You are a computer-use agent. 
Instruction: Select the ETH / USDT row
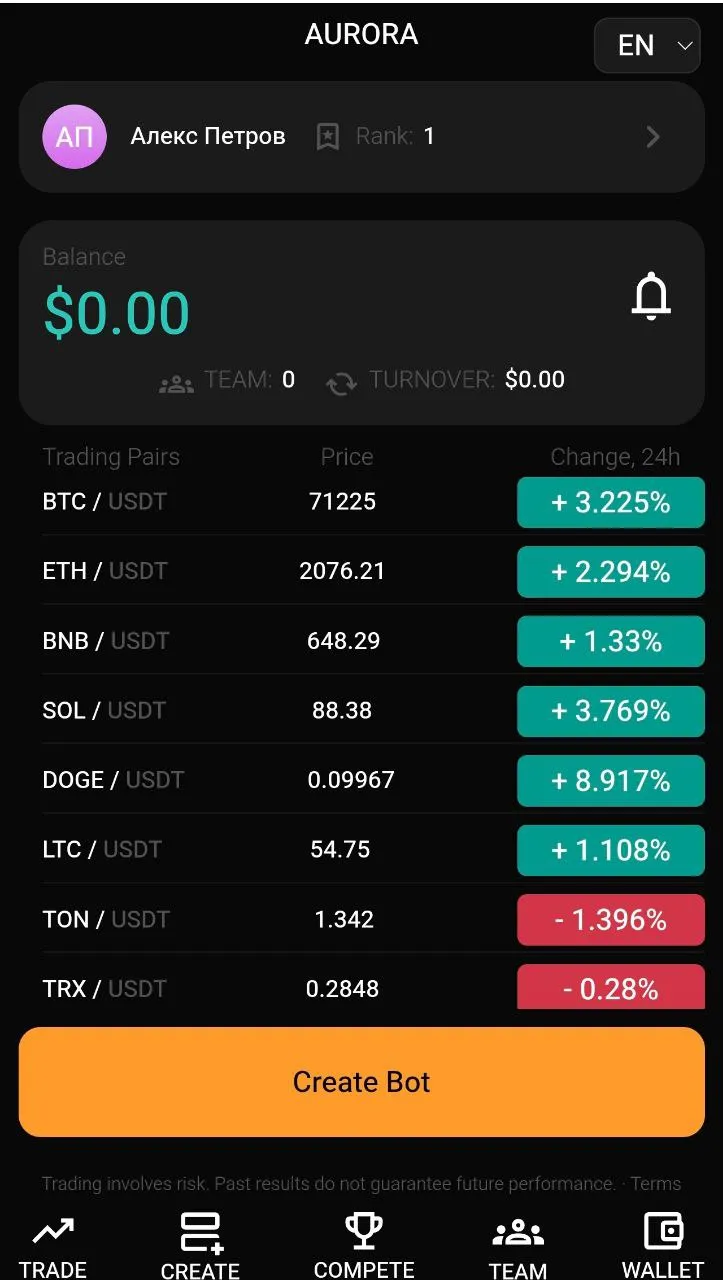pos(362,571)
